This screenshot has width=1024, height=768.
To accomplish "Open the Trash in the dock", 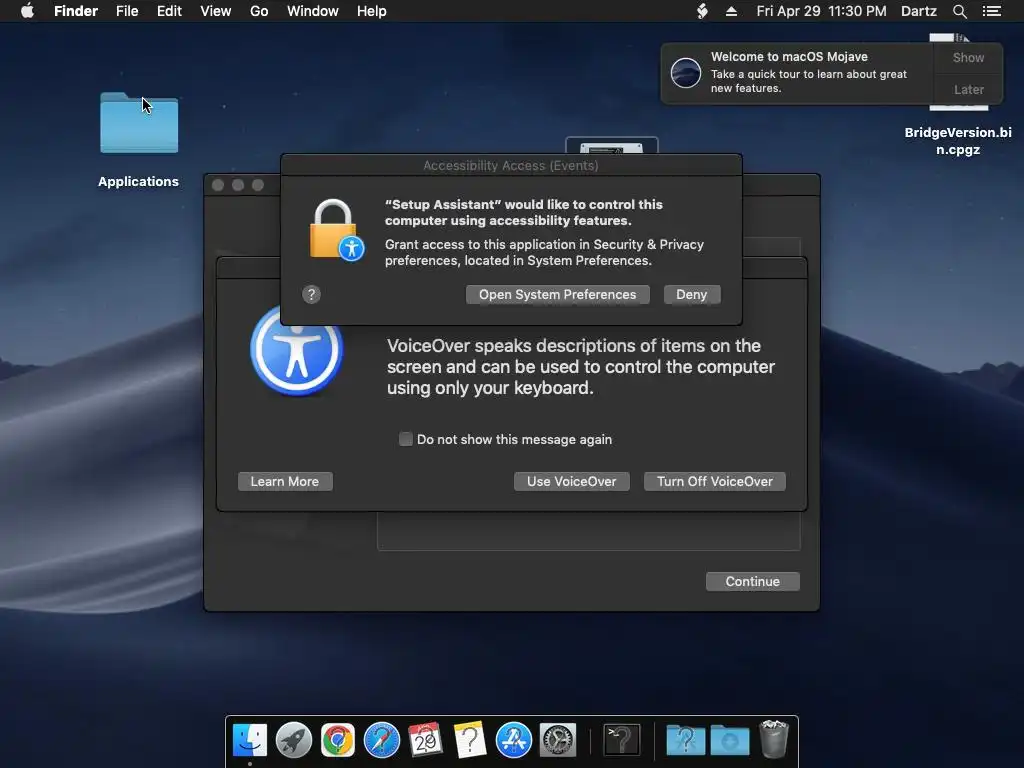I will pyautogui.click(x=774, y=739).
